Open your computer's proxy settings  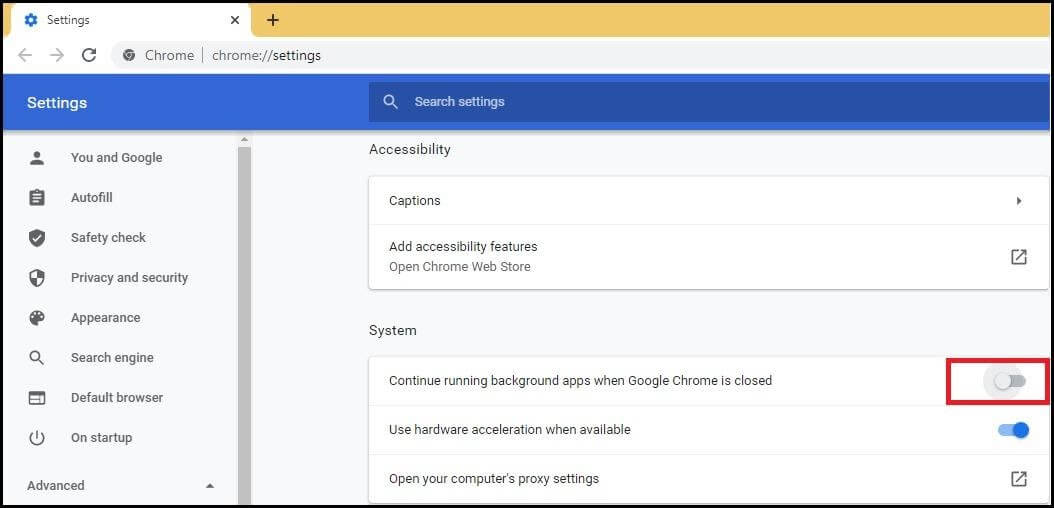click(x=708, y=479)
